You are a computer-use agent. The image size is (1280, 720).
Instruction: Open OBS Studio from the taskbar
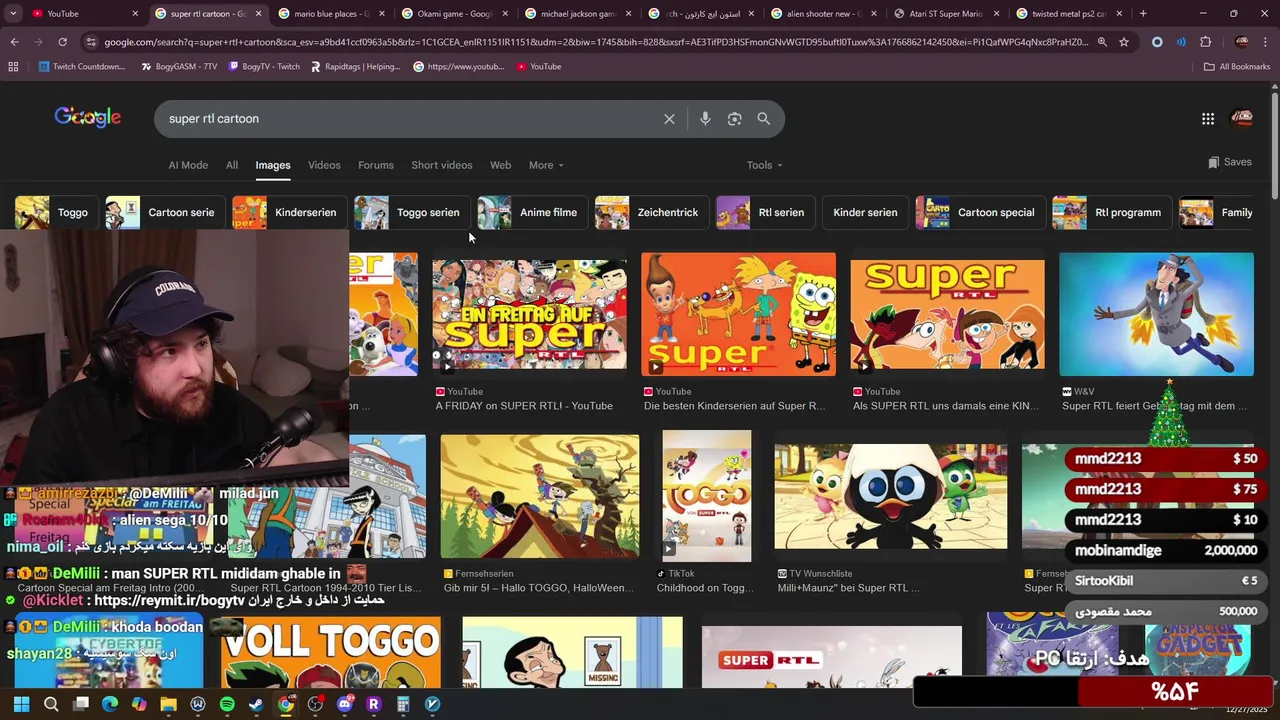tap(315, 704)
